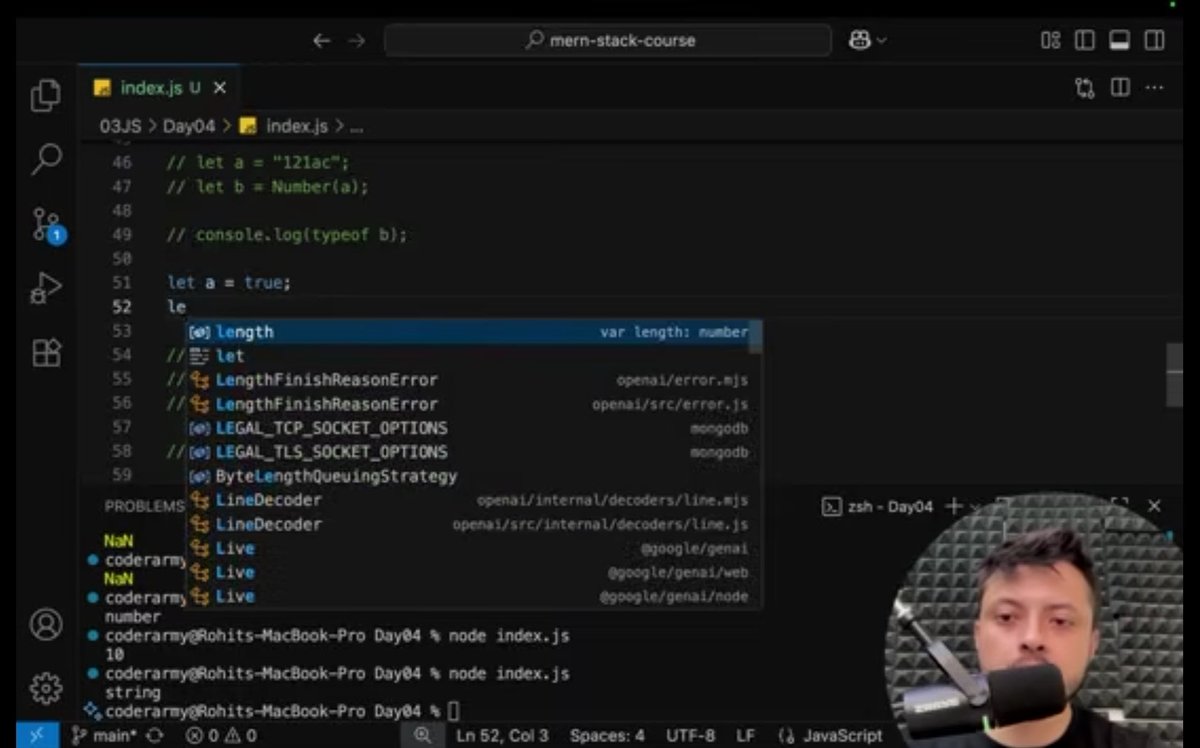
Task: Maximize the panel size icon
Action: coord(1119,506)
